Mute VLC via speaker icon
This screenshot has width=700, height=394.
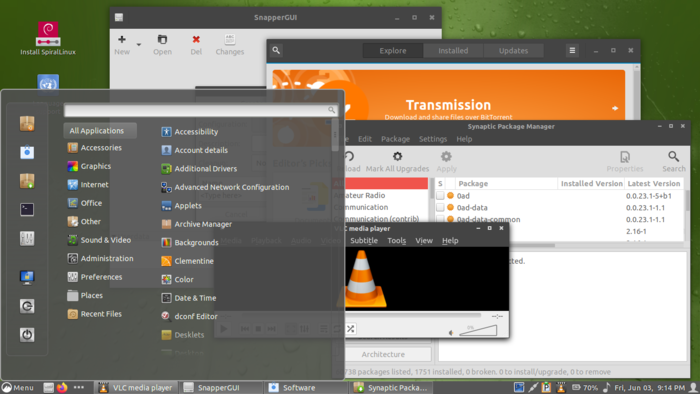pos(451,332)
